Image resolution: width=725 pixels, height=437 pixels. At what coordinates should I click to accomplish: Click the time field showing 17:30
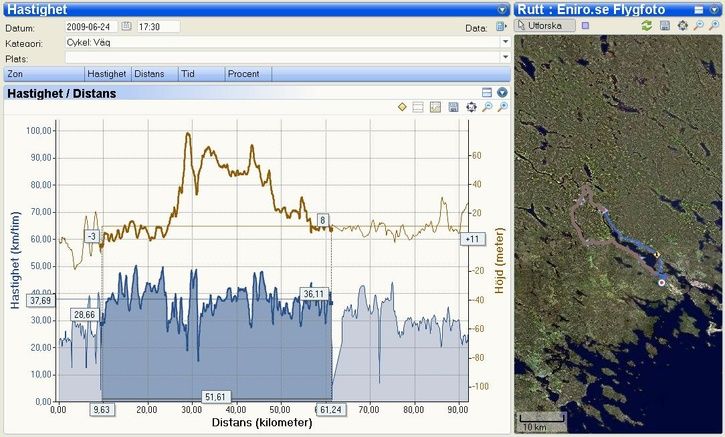157,26
